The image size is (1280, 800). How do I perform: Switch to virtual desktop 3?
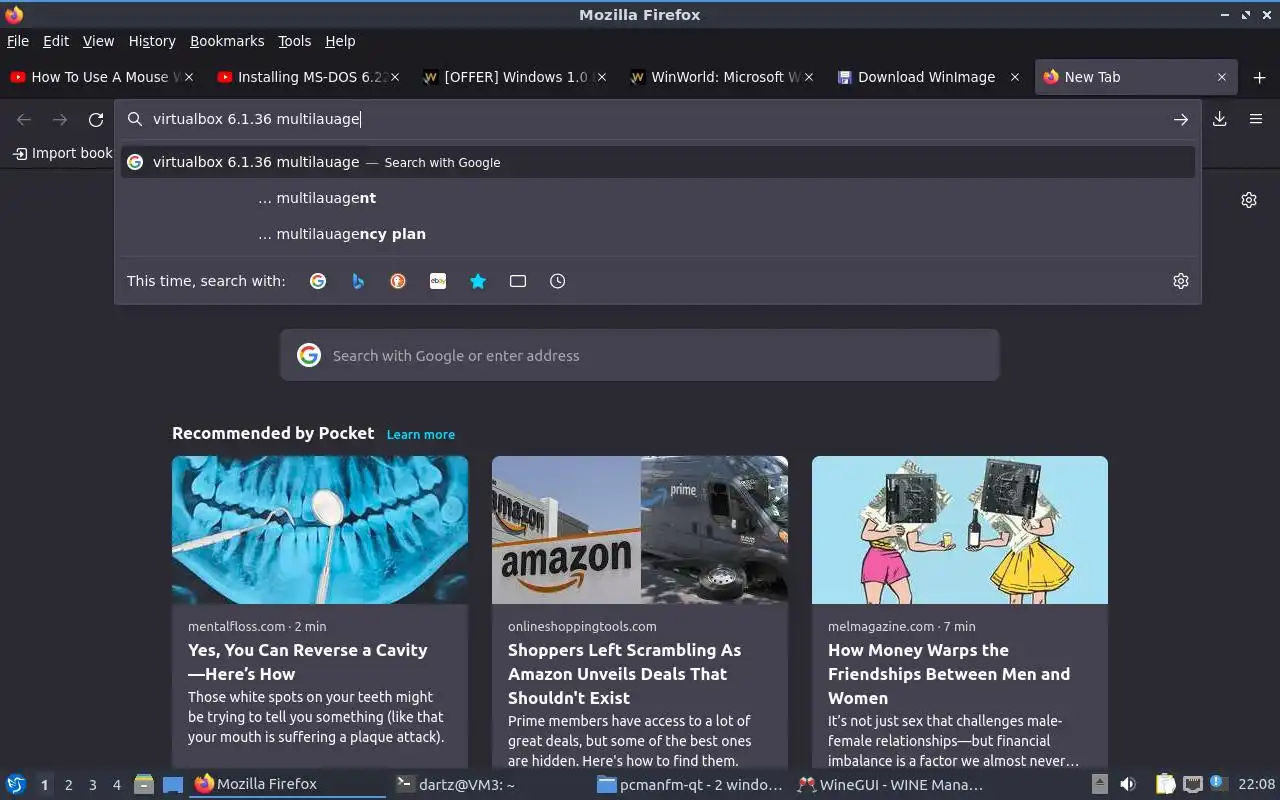coord(92,785)
